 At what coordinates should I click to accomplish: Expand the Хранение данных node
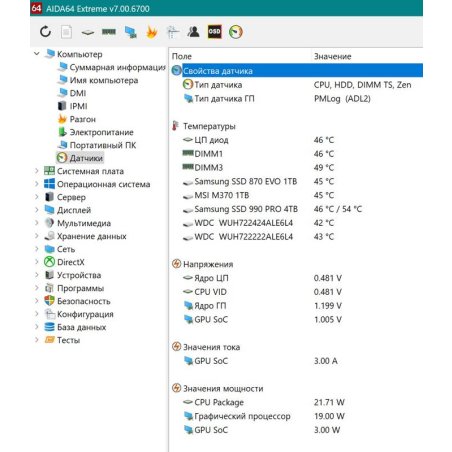point(37,236)
